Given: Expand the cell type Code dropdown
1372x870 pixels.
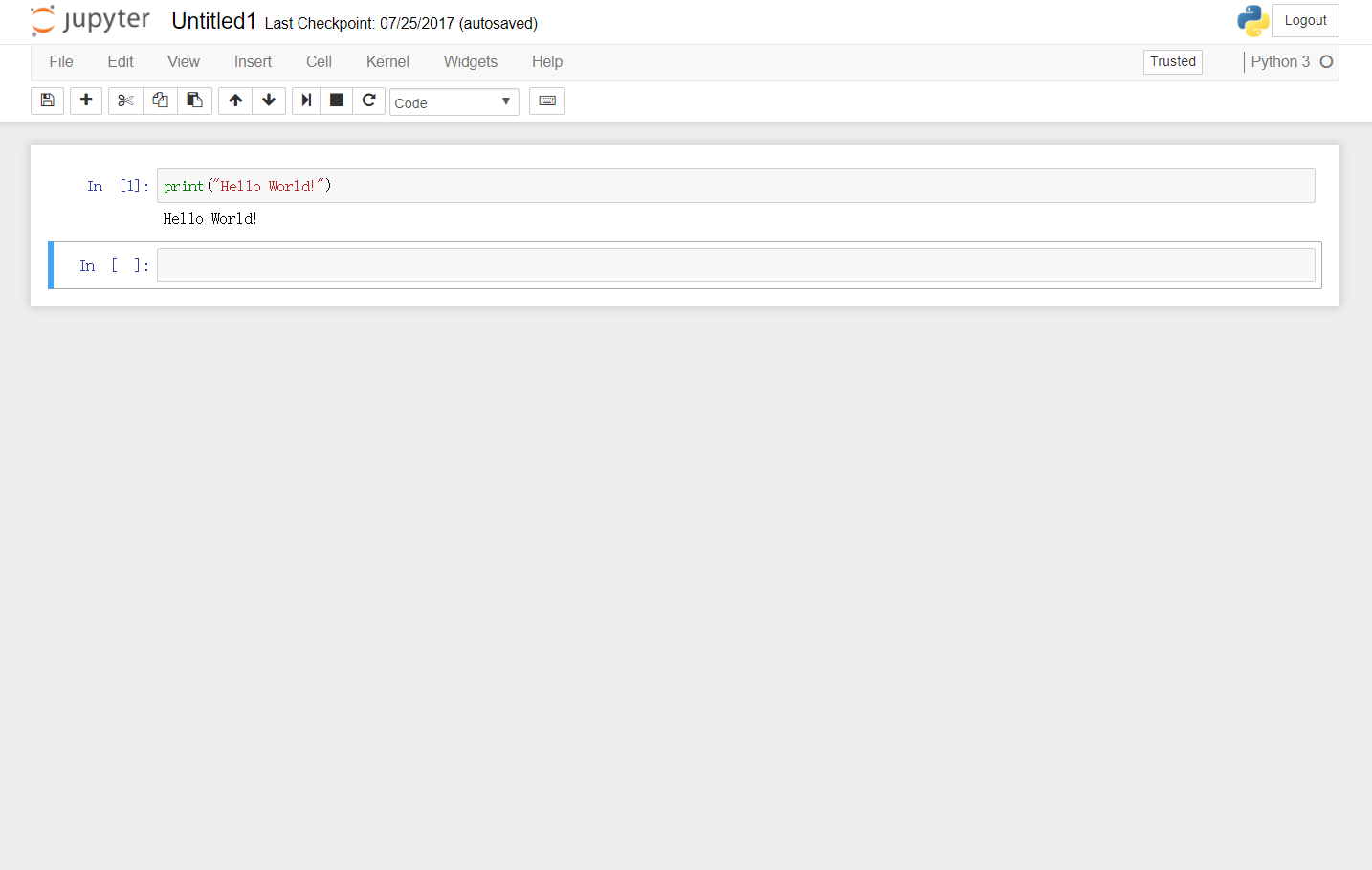Looking at the screenshot, I should coord(454,102).
